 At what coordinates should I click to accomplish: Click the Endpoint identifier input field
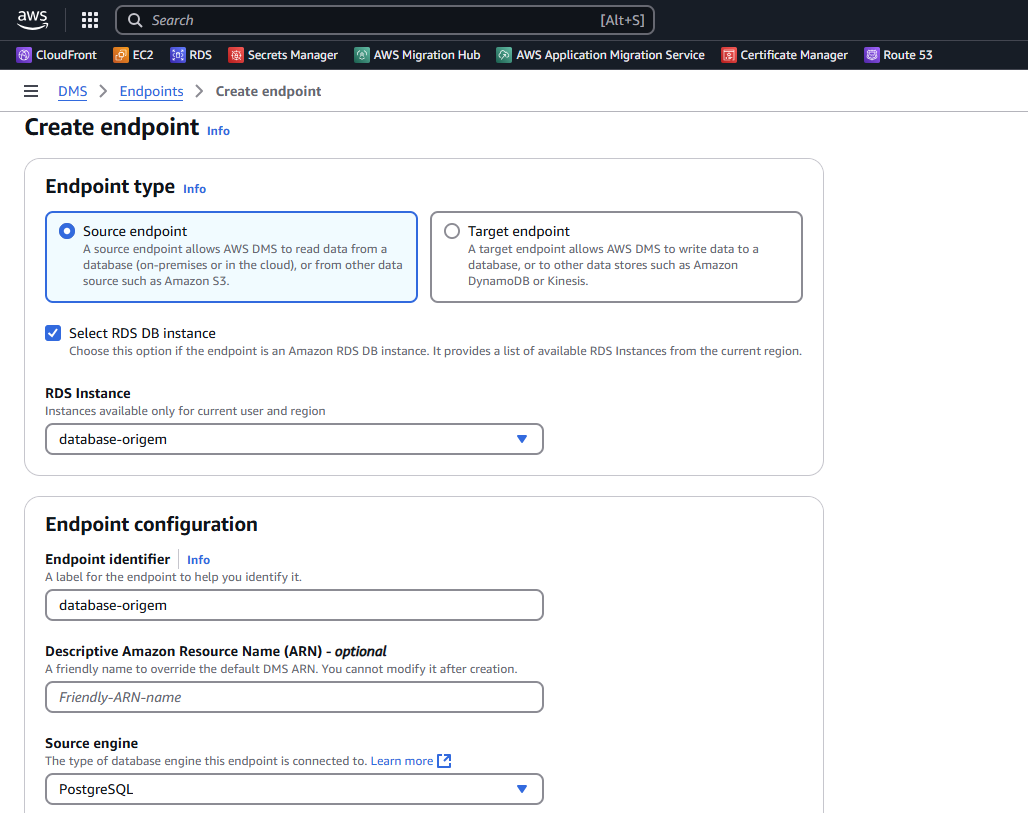[294, 605]
